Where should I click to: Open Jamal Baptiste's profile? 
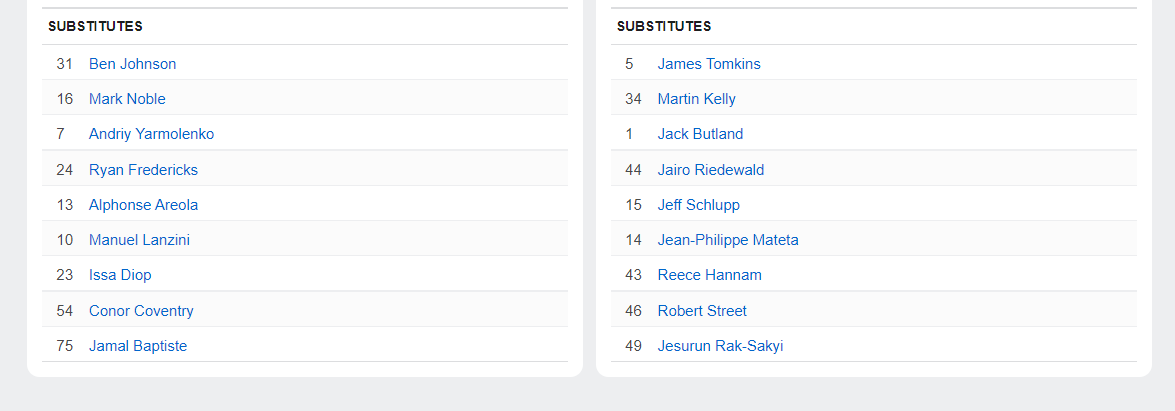pos(138,346)
